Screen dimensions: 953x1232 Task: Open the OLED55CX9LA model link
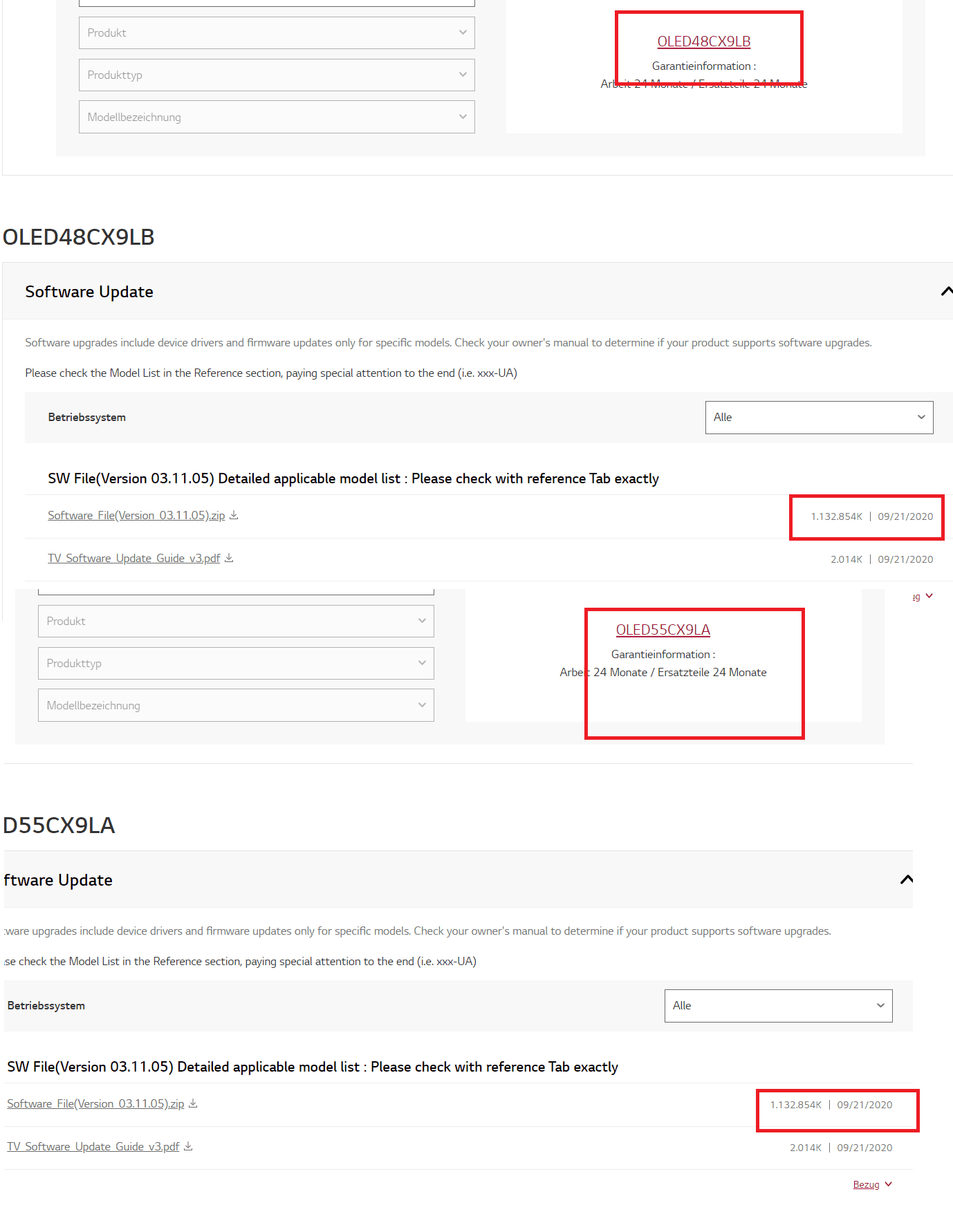pyautogui.click(x=663, y=630)
